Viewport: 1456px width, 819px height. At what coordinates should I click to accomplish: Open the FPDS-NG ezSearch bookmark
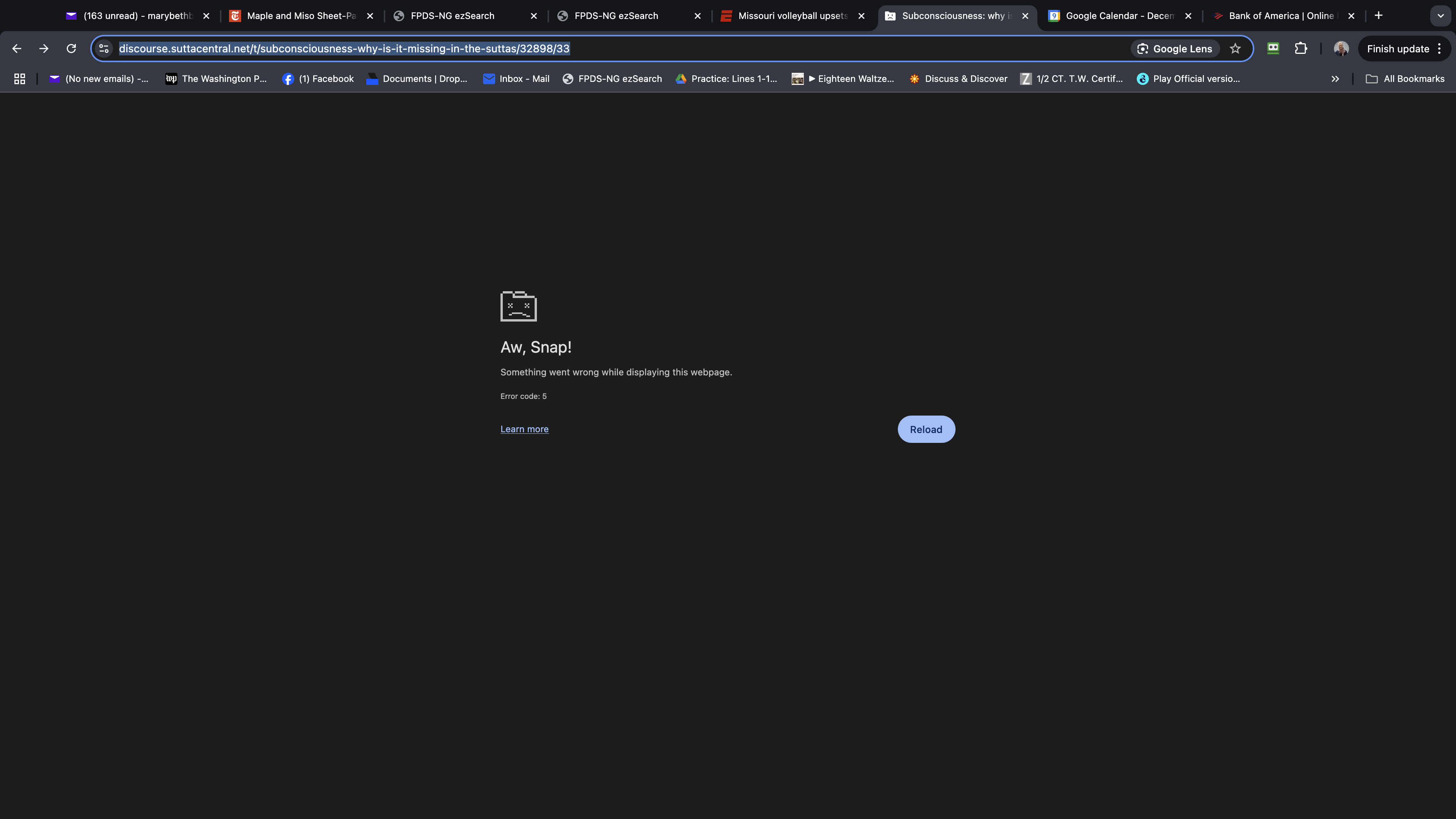(613, 78)
